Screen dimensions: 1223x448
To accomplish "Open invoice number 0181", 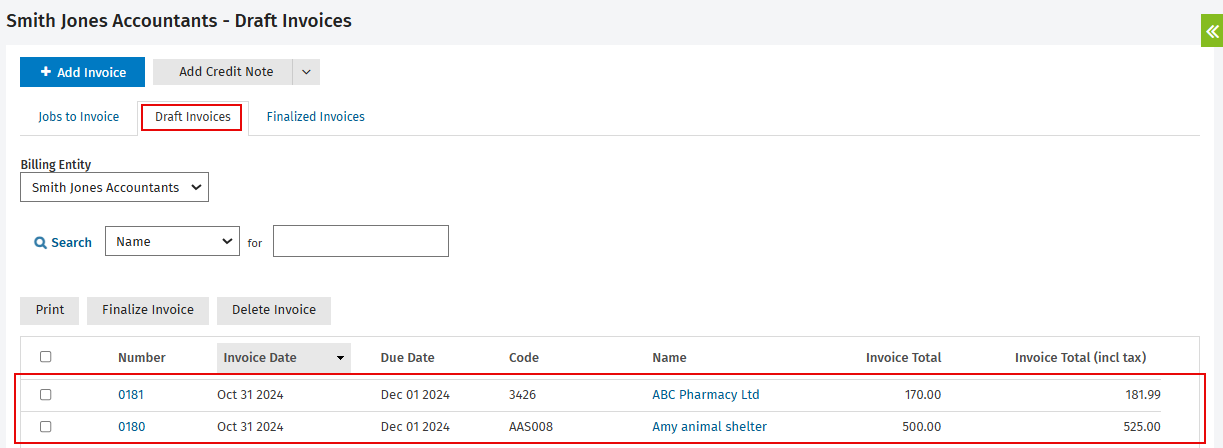I will 131,395.
